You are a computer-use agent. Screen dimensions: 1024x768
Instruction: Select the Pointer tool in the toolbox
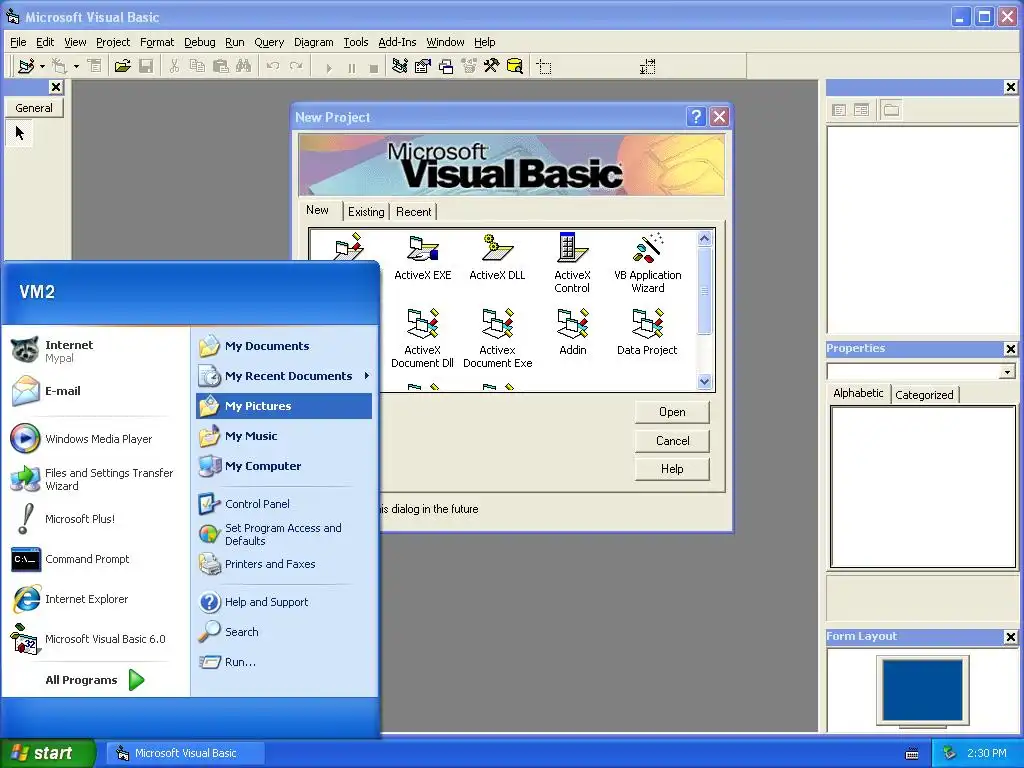20,133
